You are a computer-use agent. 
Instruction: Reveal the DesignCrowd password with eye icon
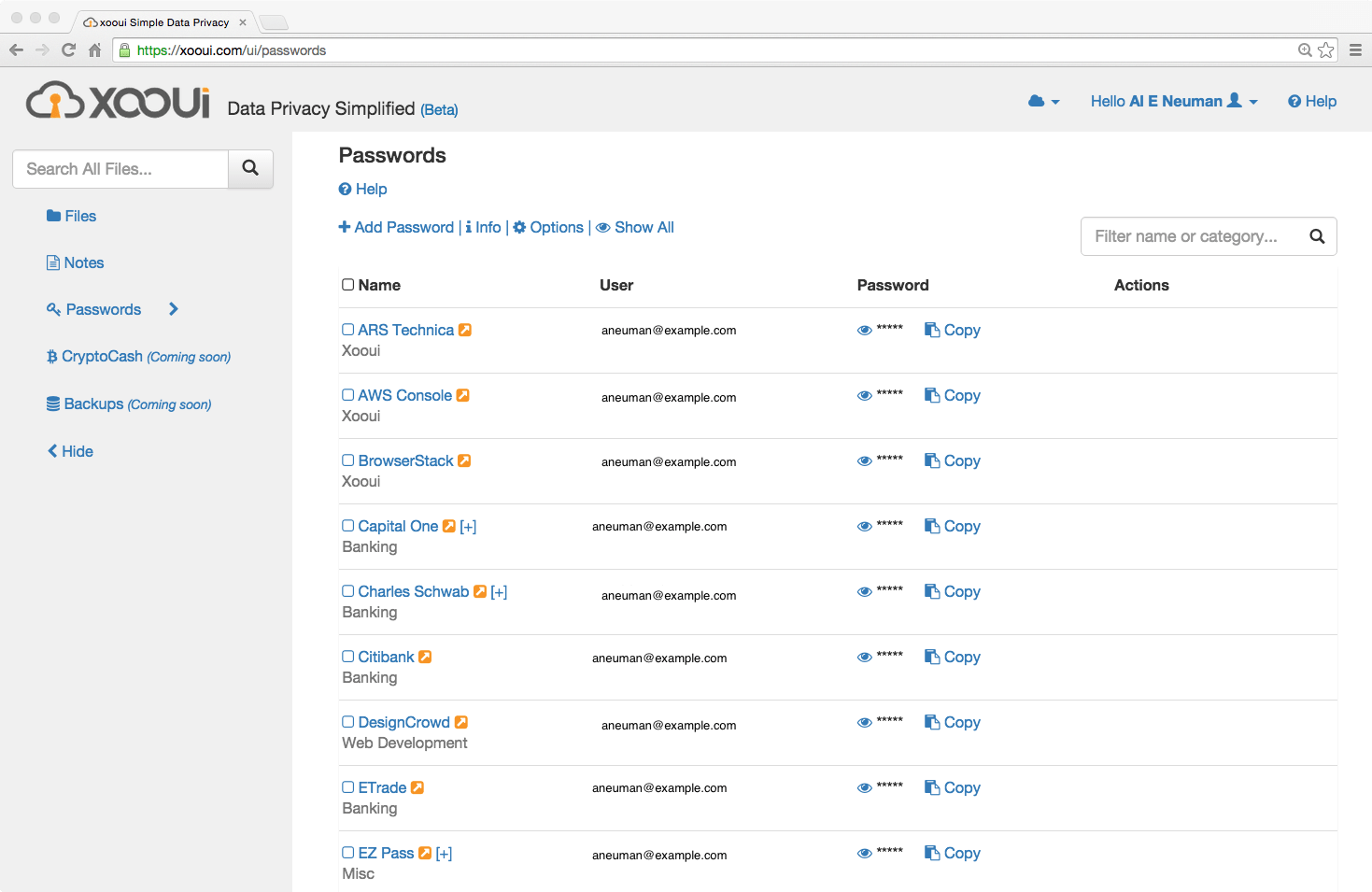pos(865,723)
